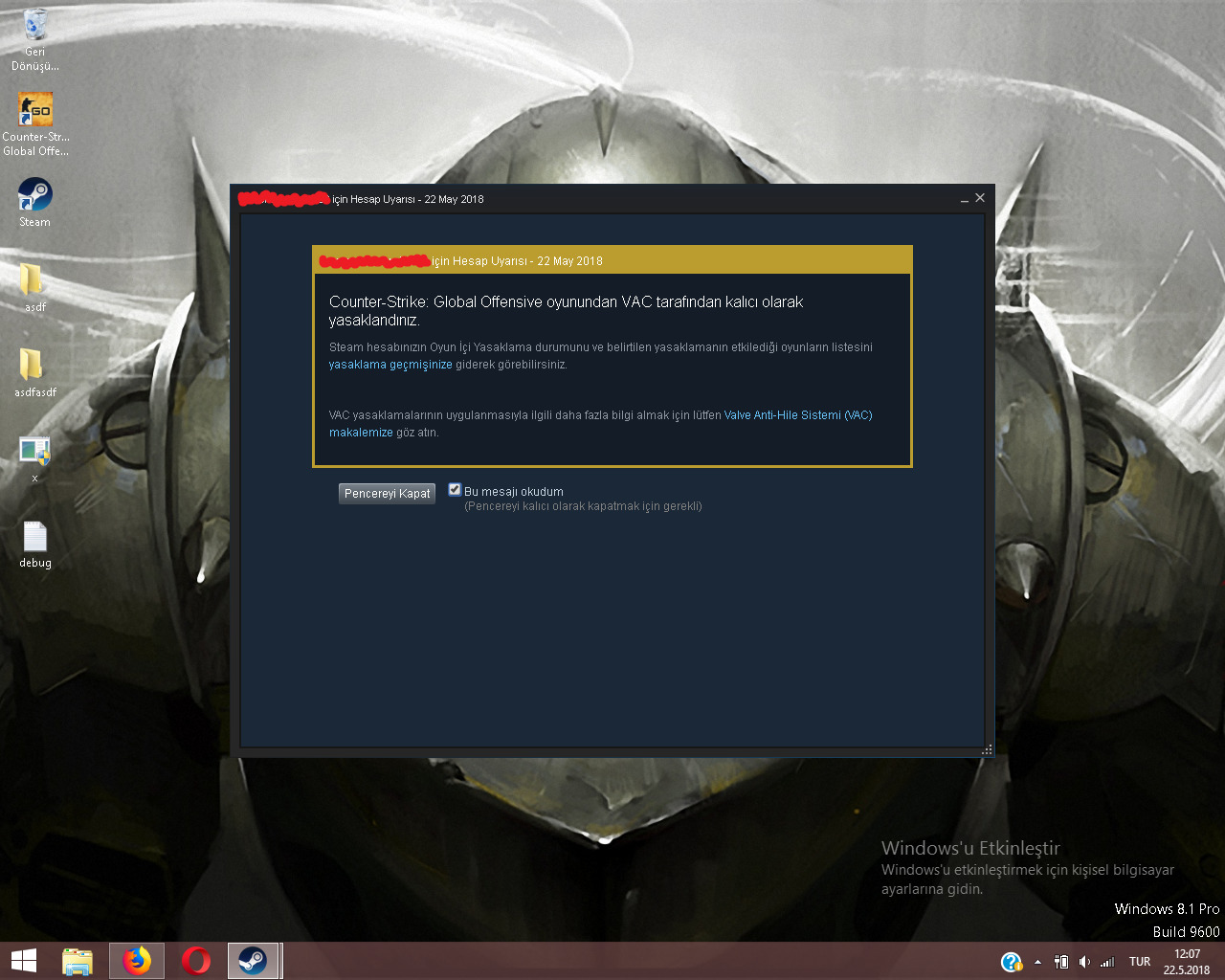Image resolution: width=1225 pixels, height=980 pixels.
Task: Select the asdfasdf folder on desktop
Action: (x=34, y=372)
